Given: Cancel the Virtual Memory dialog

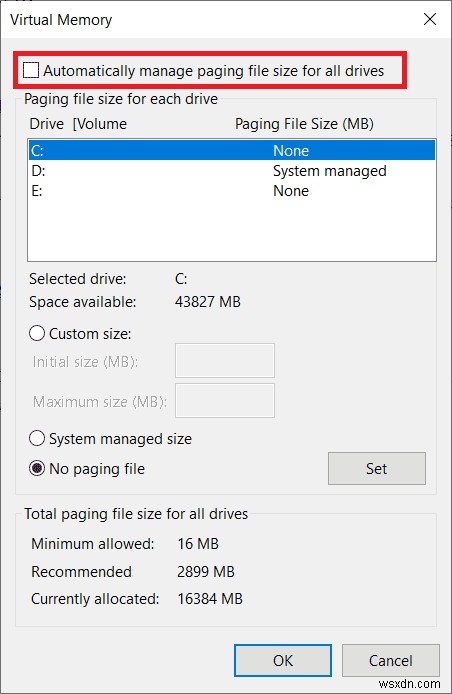Looking at the screenshot, I should click(x=390, y=660).
